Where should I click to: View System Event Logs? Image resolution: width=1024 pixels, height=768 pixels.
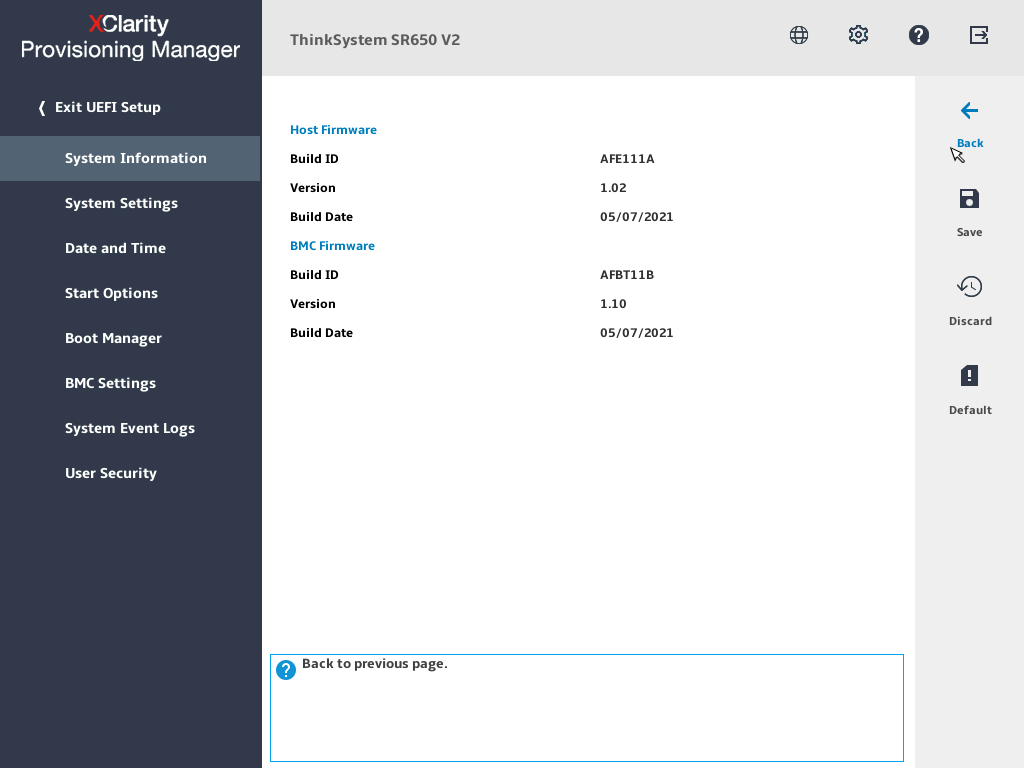click(x=130, y=428)
